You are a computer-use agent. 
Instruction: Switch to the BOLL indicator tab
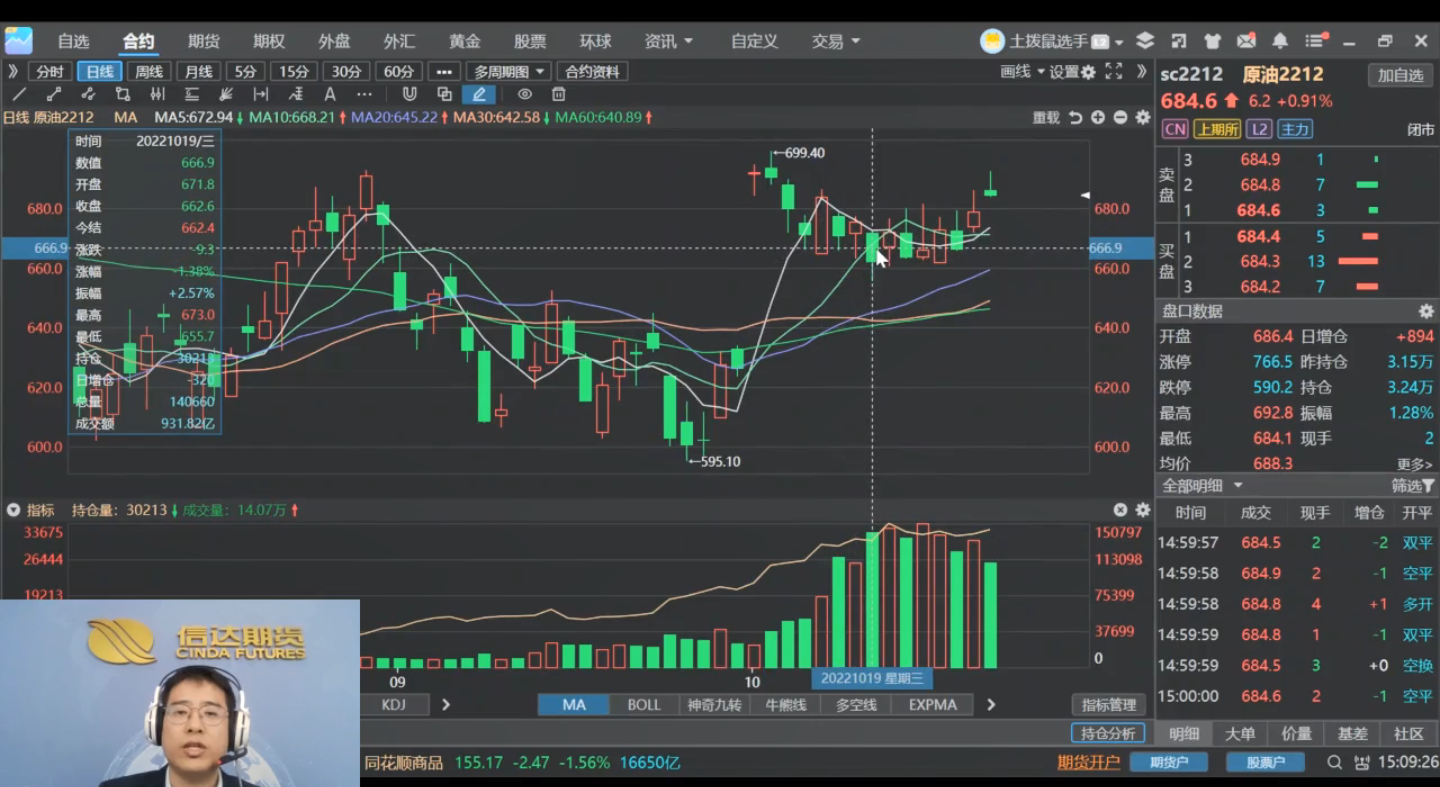click(x=644, y=704)
